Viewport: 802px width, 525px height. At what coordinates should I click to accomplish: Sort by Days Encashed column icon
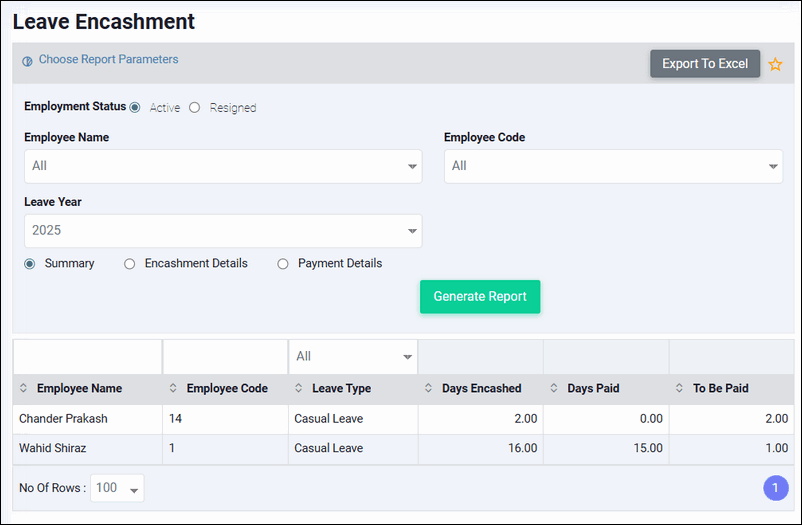(x=429, y=389)
